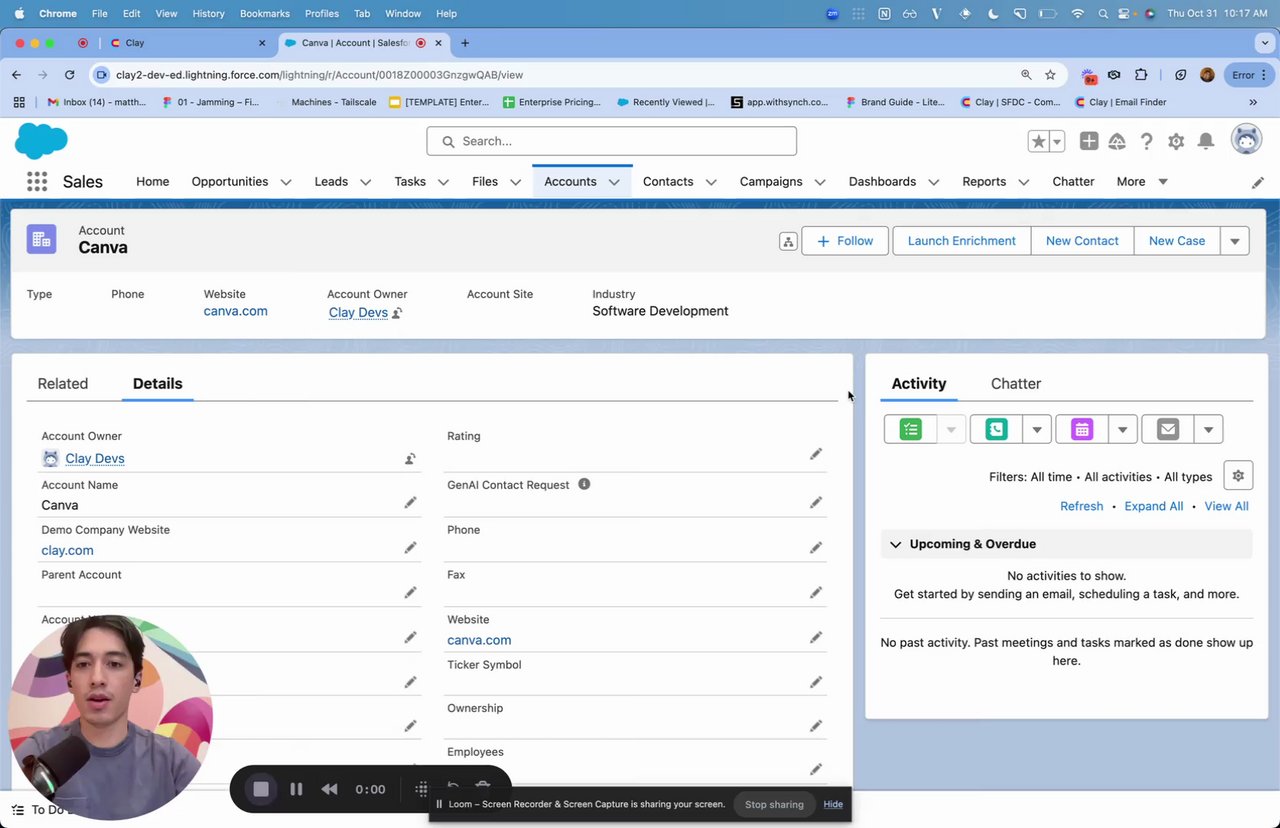Stop the Loom recording

(x=261, y=789)
